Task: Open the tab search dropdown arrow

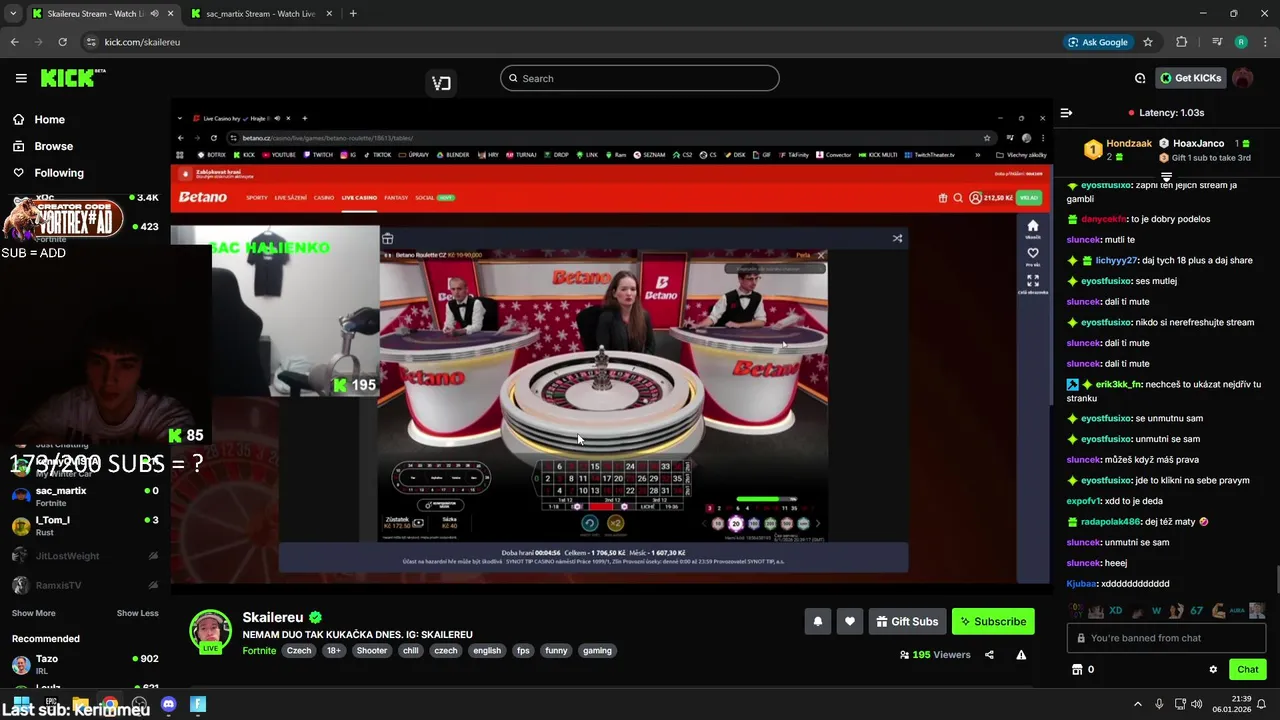Action: [13, 14]
